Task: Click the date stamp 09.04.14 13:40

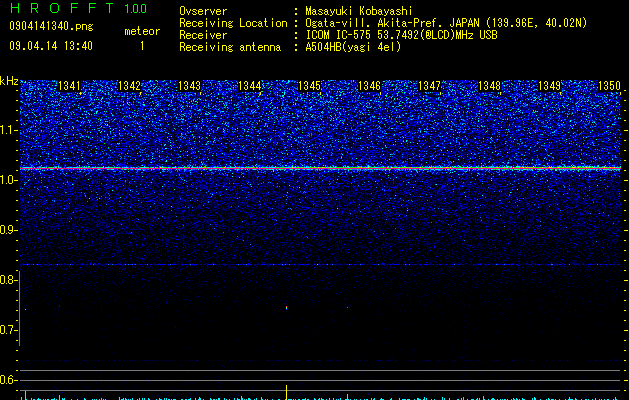Action: click(51, 46)
